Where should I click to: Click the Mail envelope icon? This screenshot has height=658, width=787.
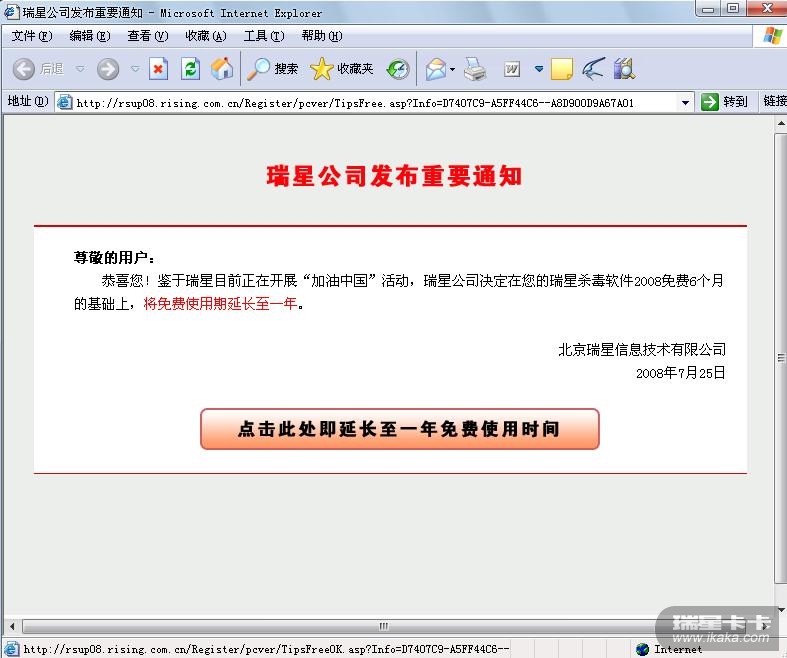(x=436, y=69)
